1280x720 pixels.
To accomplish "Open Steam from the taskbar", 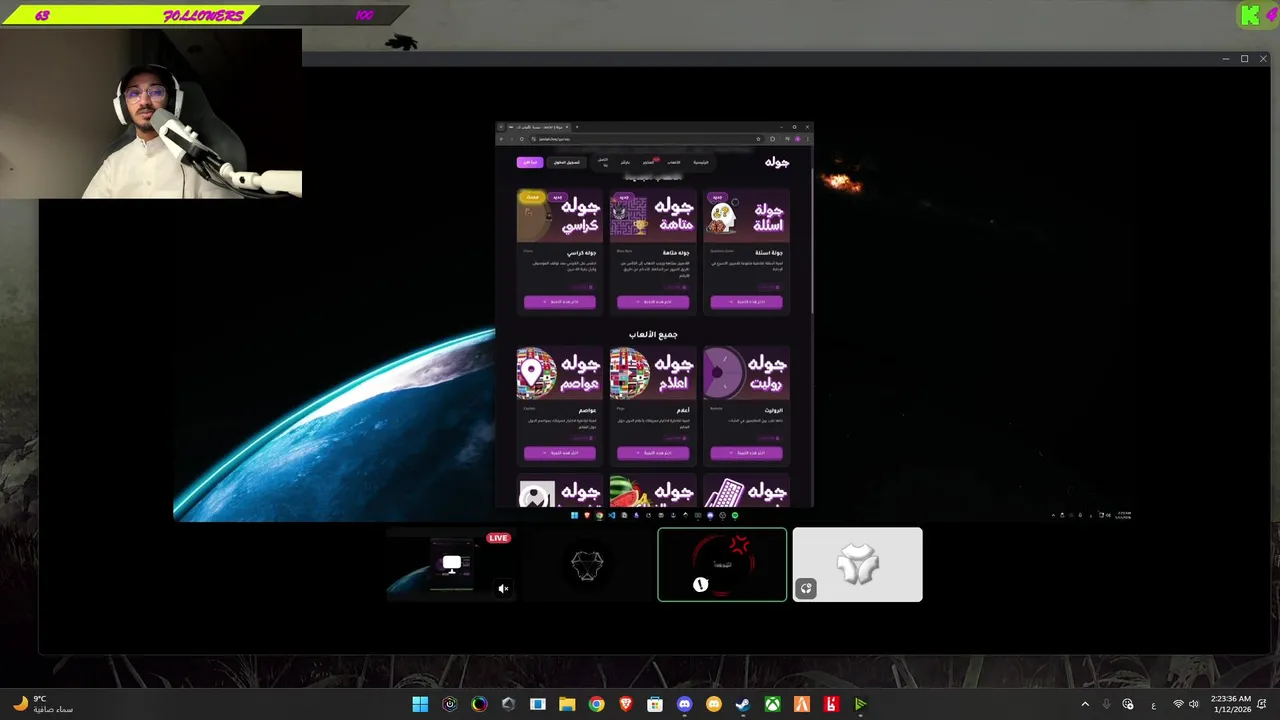I will pos(743,704).
